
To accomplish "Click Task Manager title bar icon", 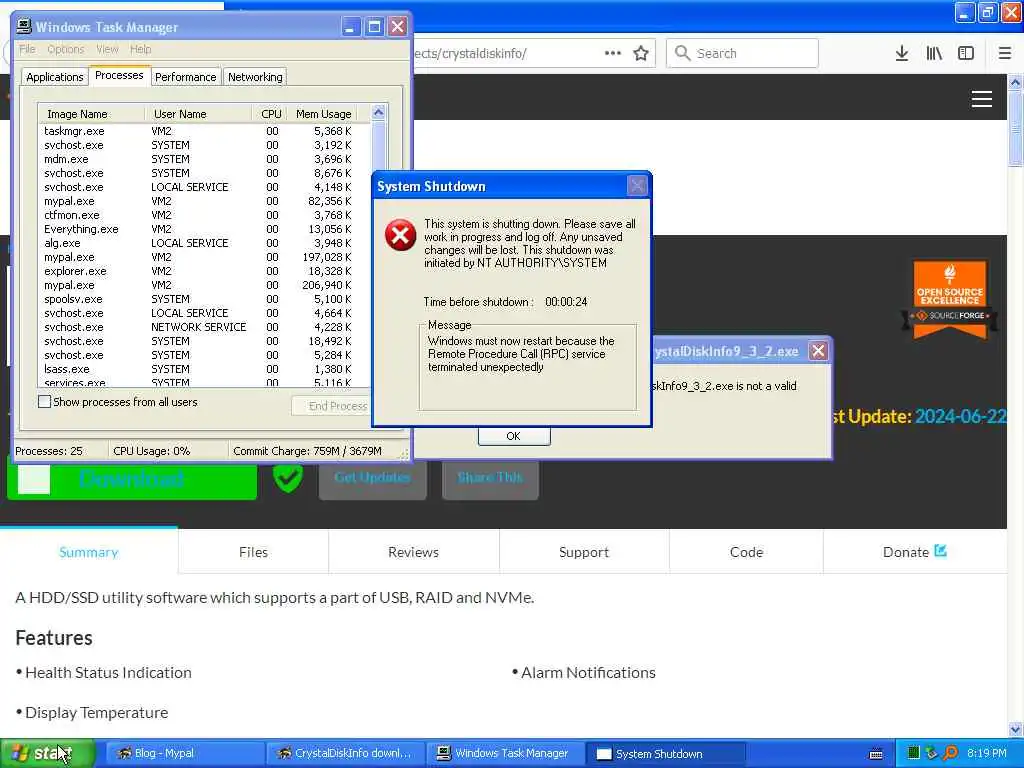I will point(24,26).
